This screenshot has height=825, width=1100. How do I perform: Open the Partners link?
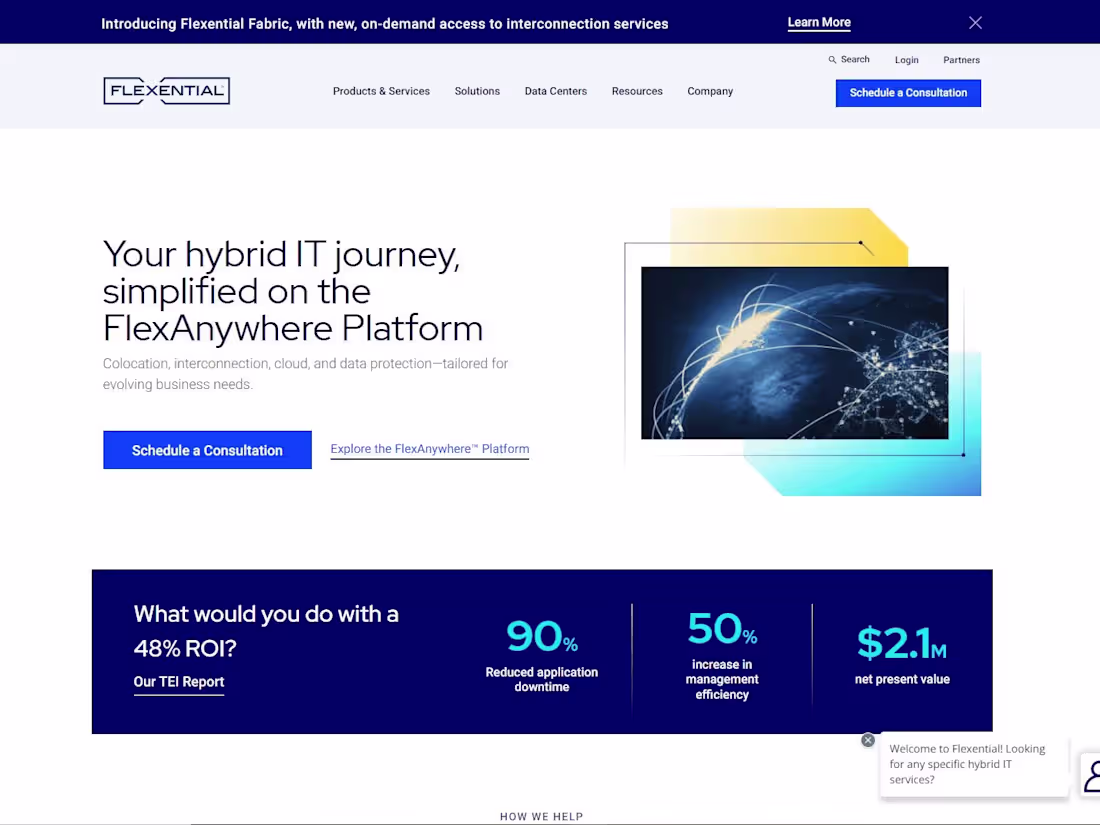click(961, 60)
